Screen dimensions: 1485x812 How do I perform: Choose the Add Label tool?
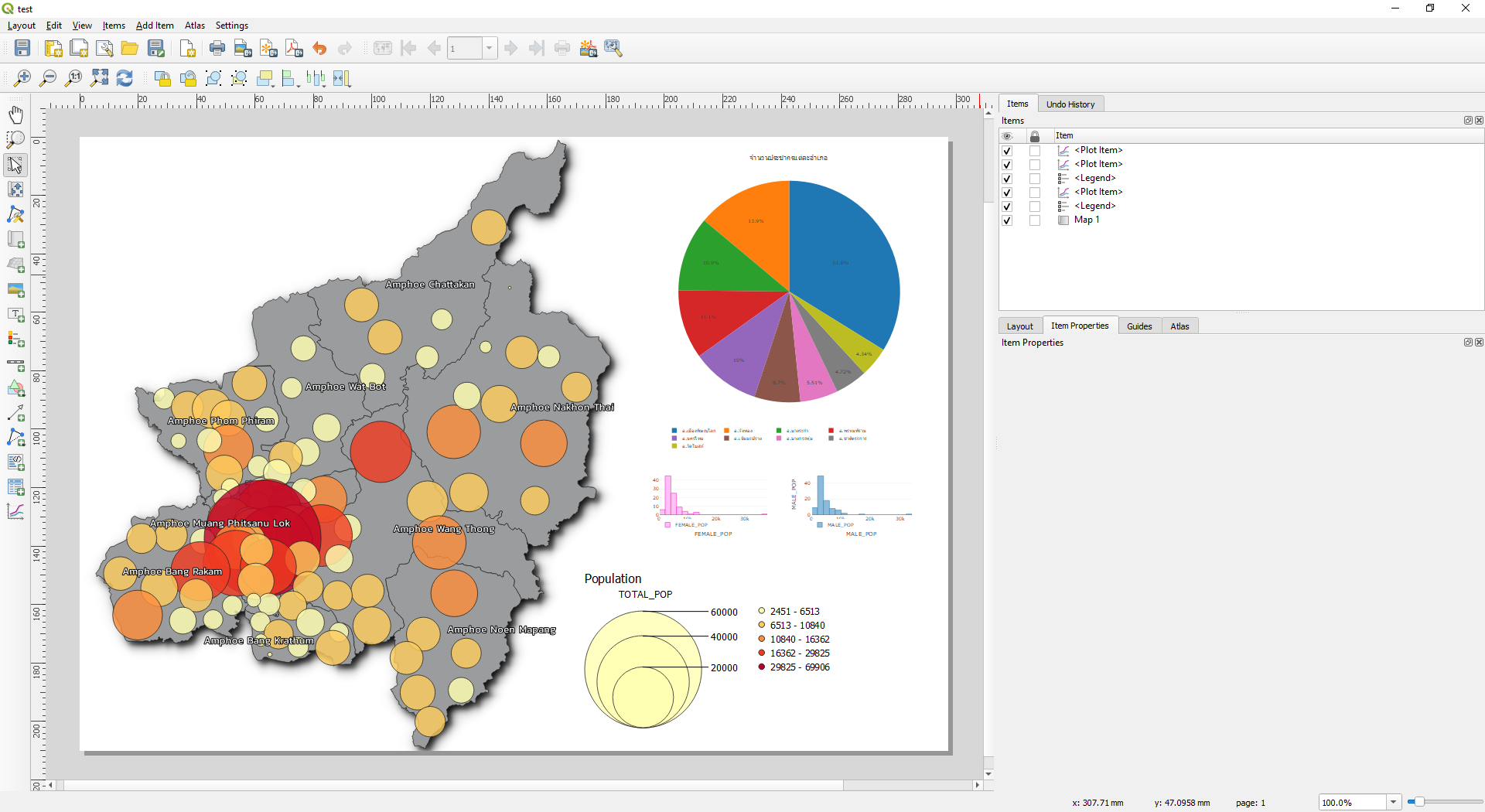coord(15,314)
